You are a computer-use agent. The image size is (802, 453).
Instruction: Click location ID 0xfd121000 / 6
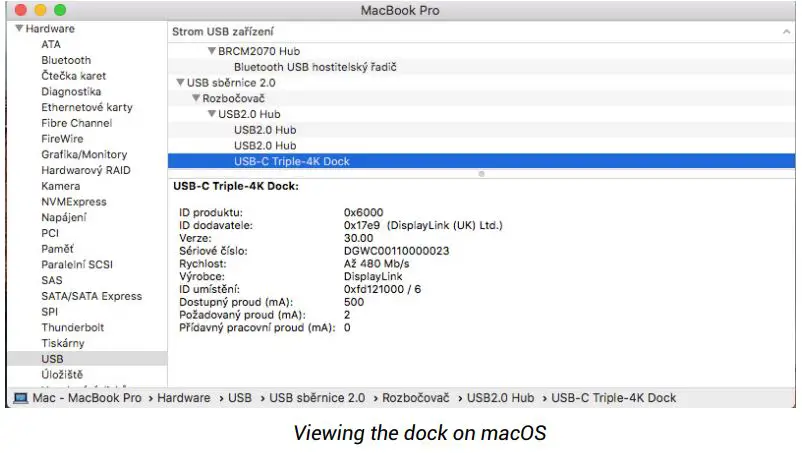click(383, 289)
